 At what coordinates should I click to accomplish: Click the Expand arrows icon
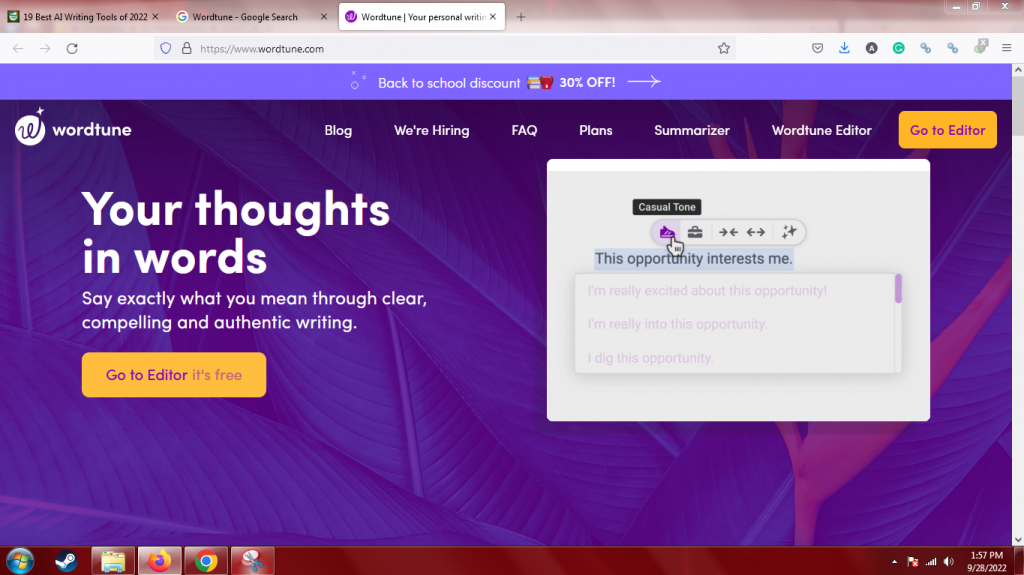click(x=756, y=232)
